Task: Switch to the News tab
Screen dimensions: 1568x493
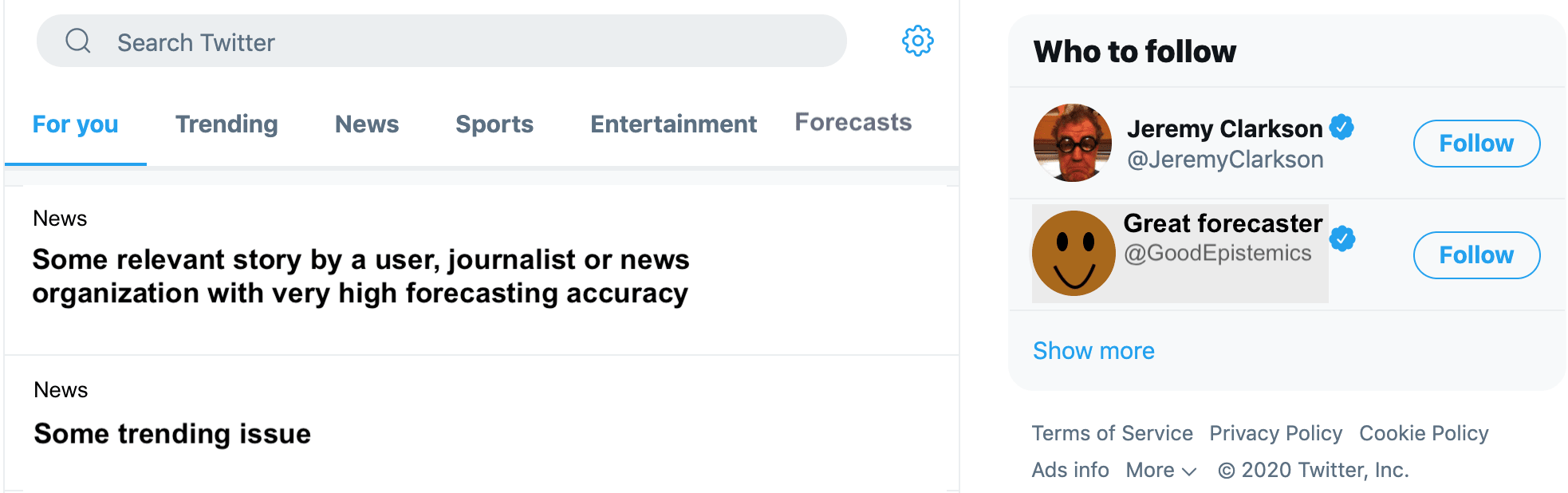Action: click(367, 124)
